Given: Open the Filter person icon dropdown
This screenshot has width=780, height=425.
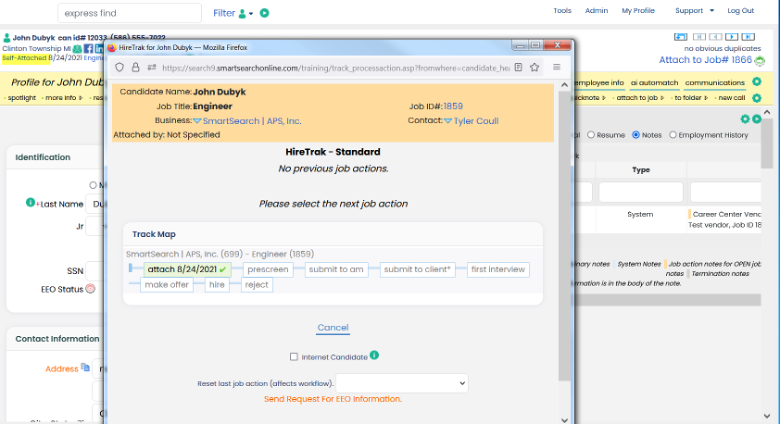Looking at the screenshot, I should click(x=246, y=13).
